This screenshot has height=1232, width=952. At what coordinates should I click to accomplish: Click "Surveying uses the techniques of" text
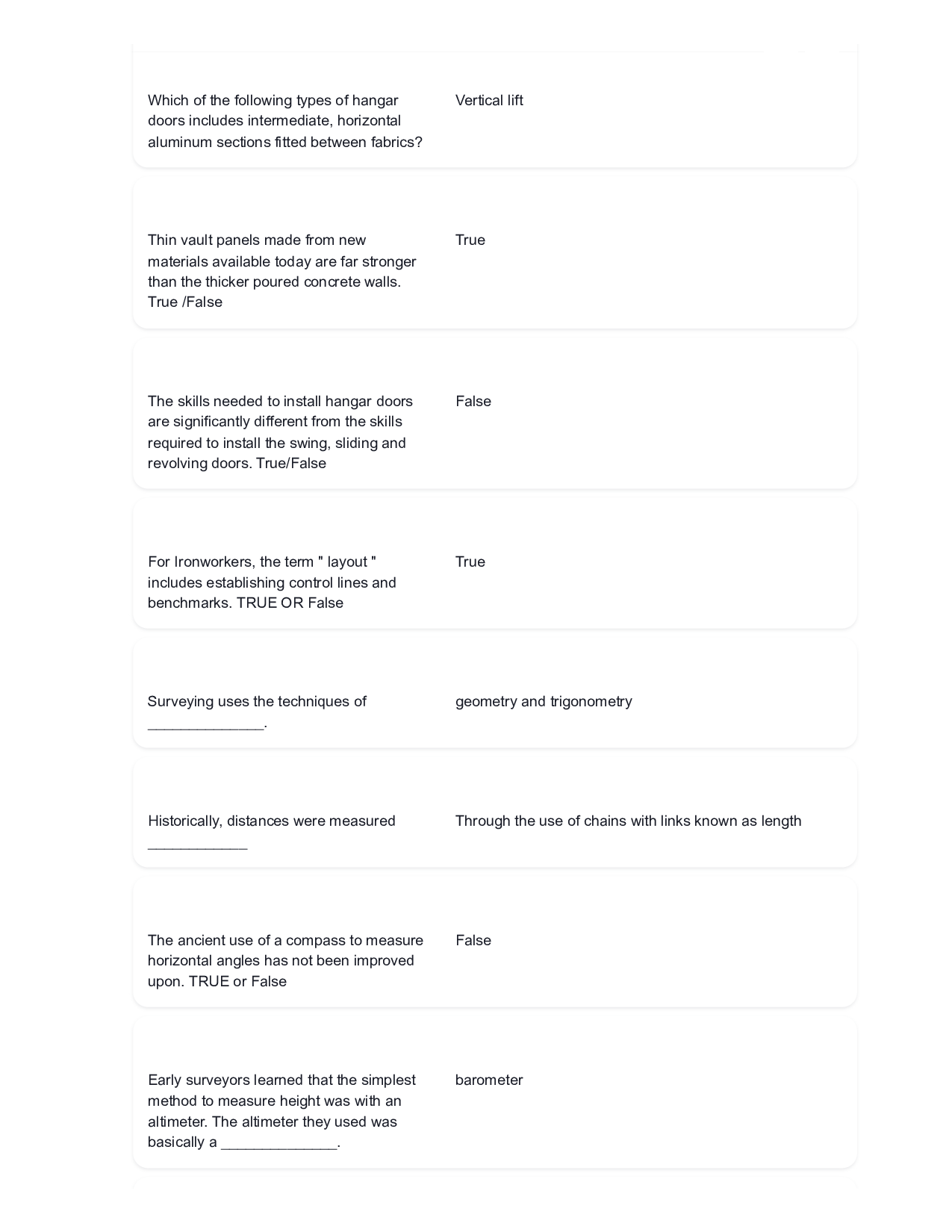pos(257,701)
